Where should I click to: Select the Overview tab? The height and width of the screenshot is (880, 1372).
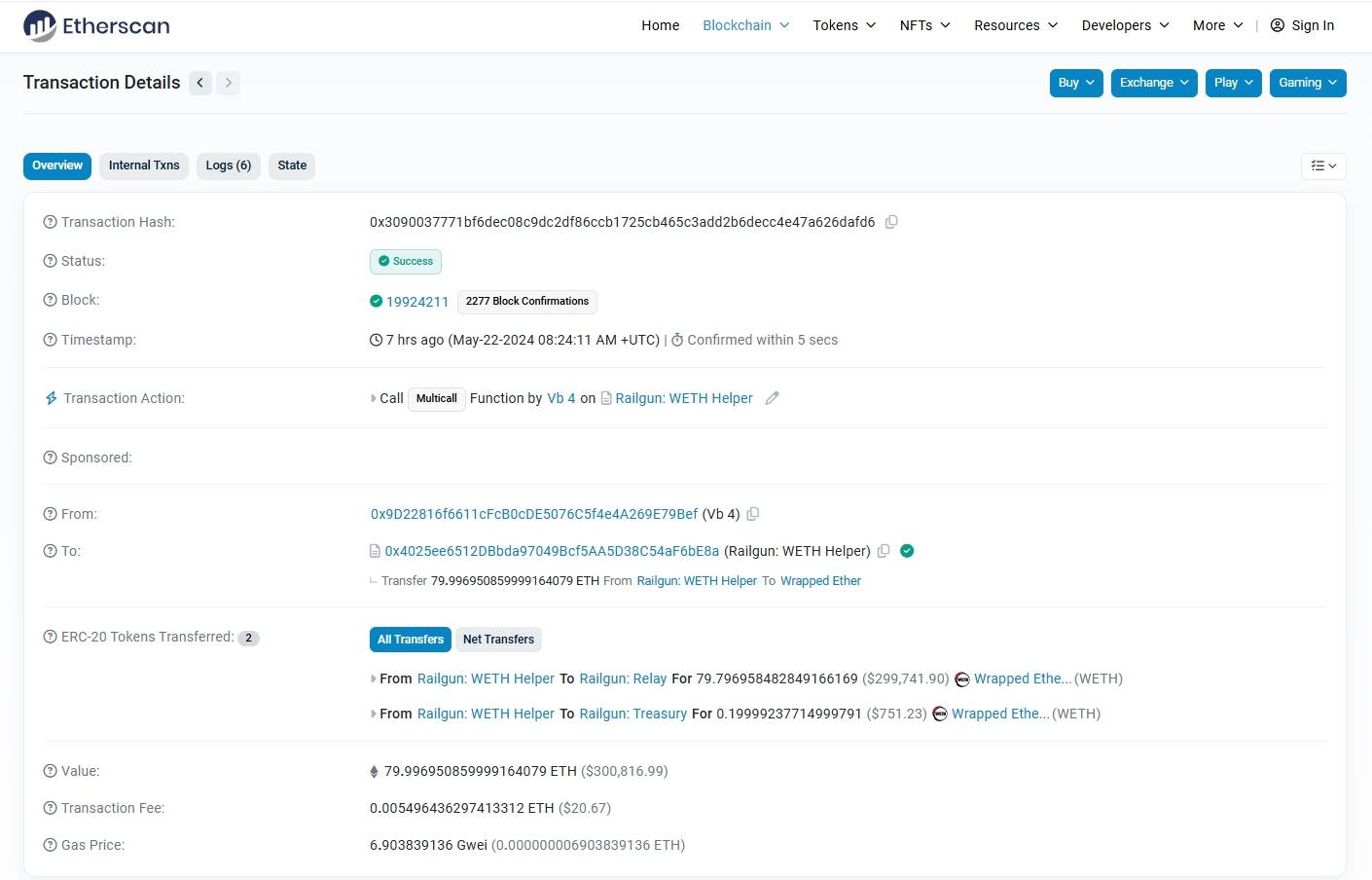tap(57, 165)
